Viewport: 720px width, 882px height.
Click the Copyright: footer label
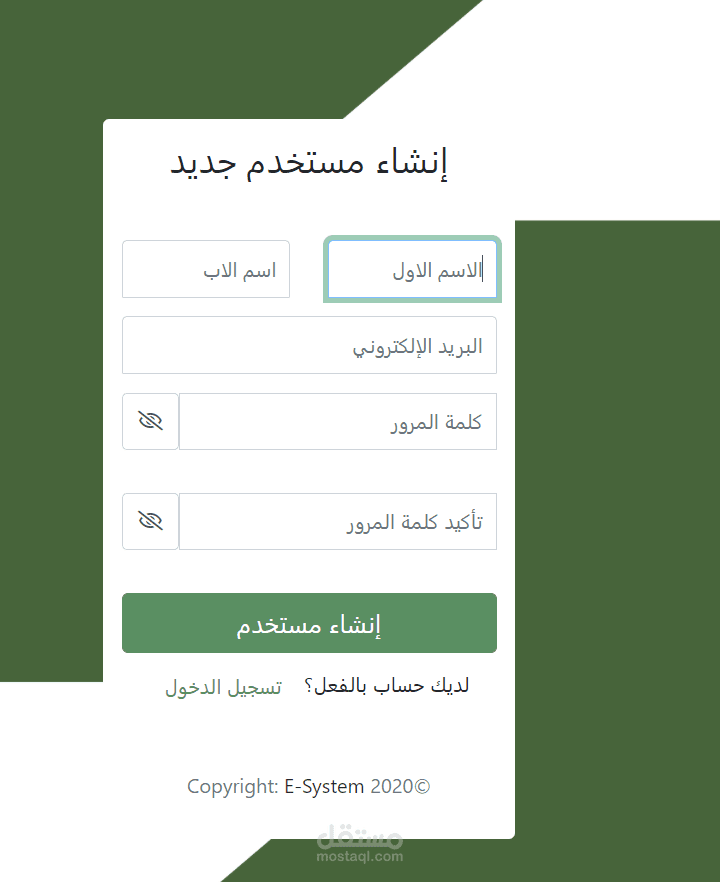click(232, 787)
